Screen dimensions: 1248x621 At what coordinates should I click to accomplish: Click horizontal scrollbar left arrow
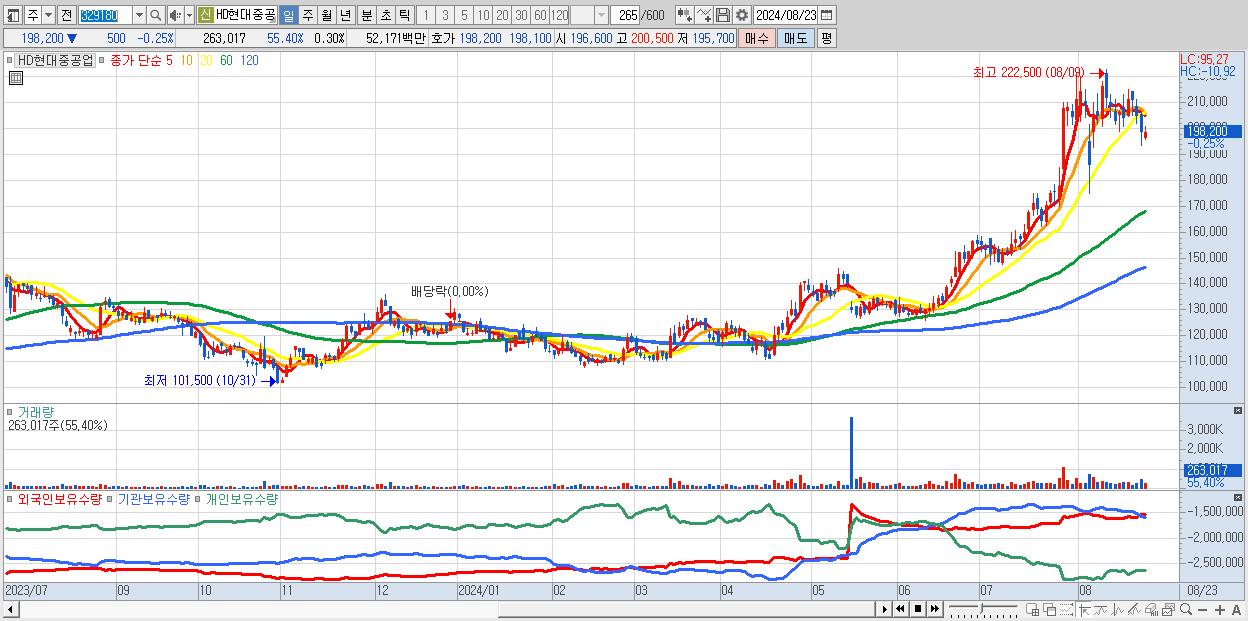pos(10,609)
